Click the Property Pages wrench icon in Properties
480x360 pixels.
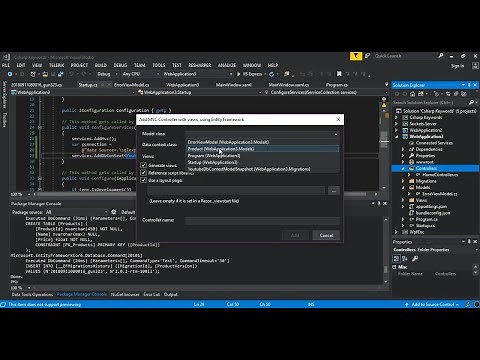click(415, 258)
